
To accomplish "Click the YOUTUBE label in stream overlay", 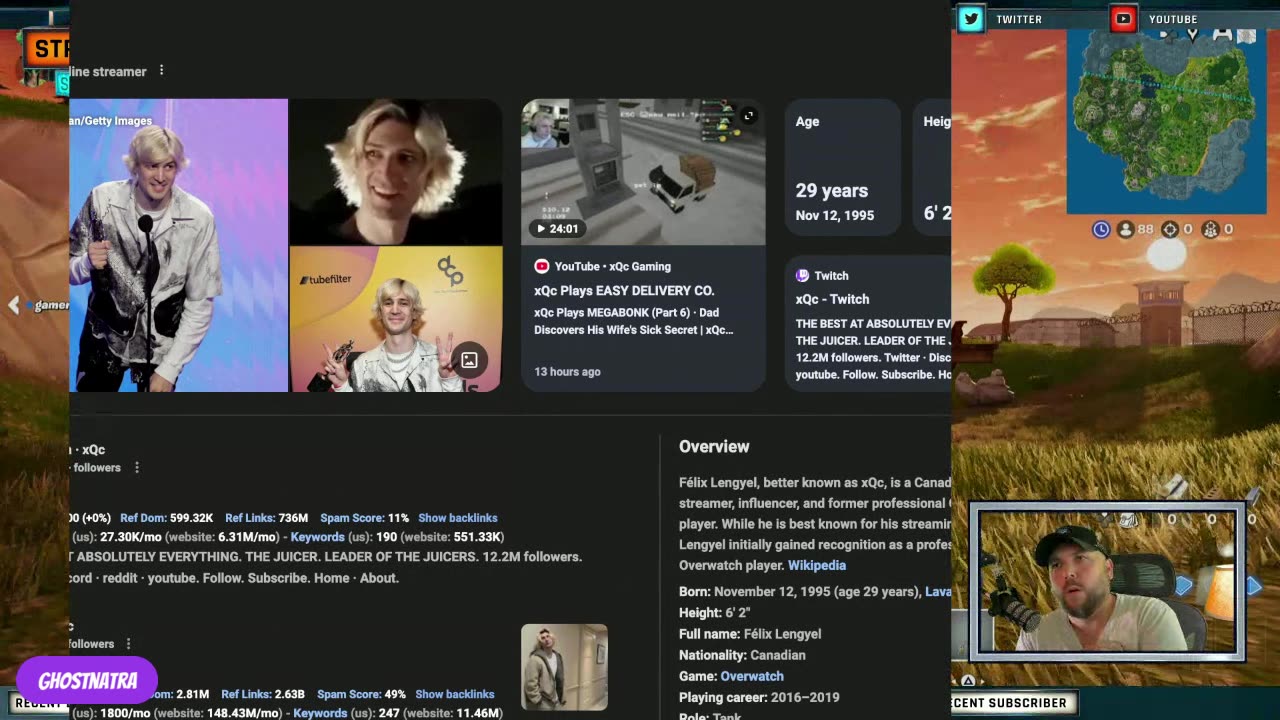I will (x=1173, y=19).
